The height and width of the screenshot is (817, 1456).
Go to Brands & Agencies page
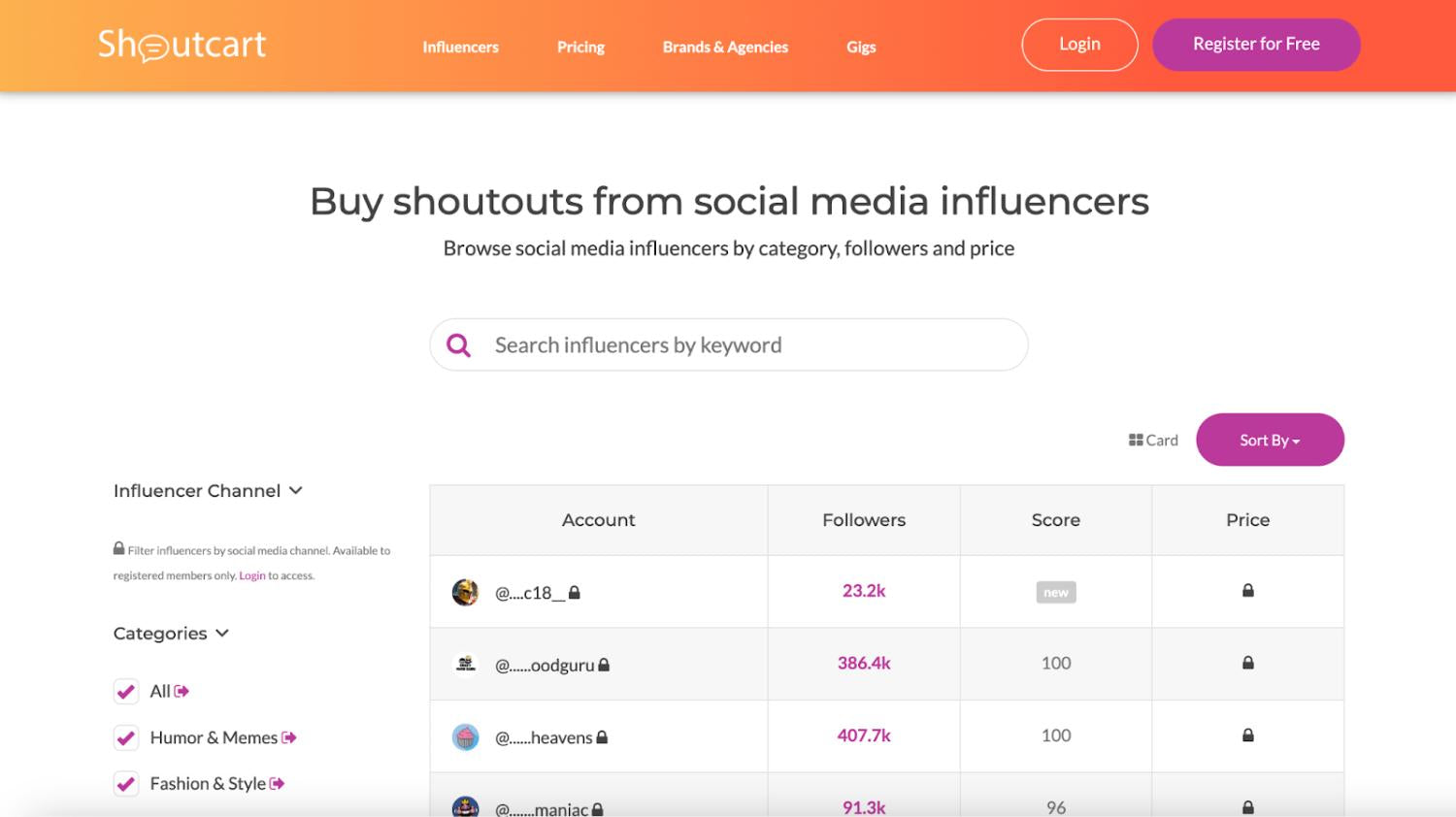(725, 47)
